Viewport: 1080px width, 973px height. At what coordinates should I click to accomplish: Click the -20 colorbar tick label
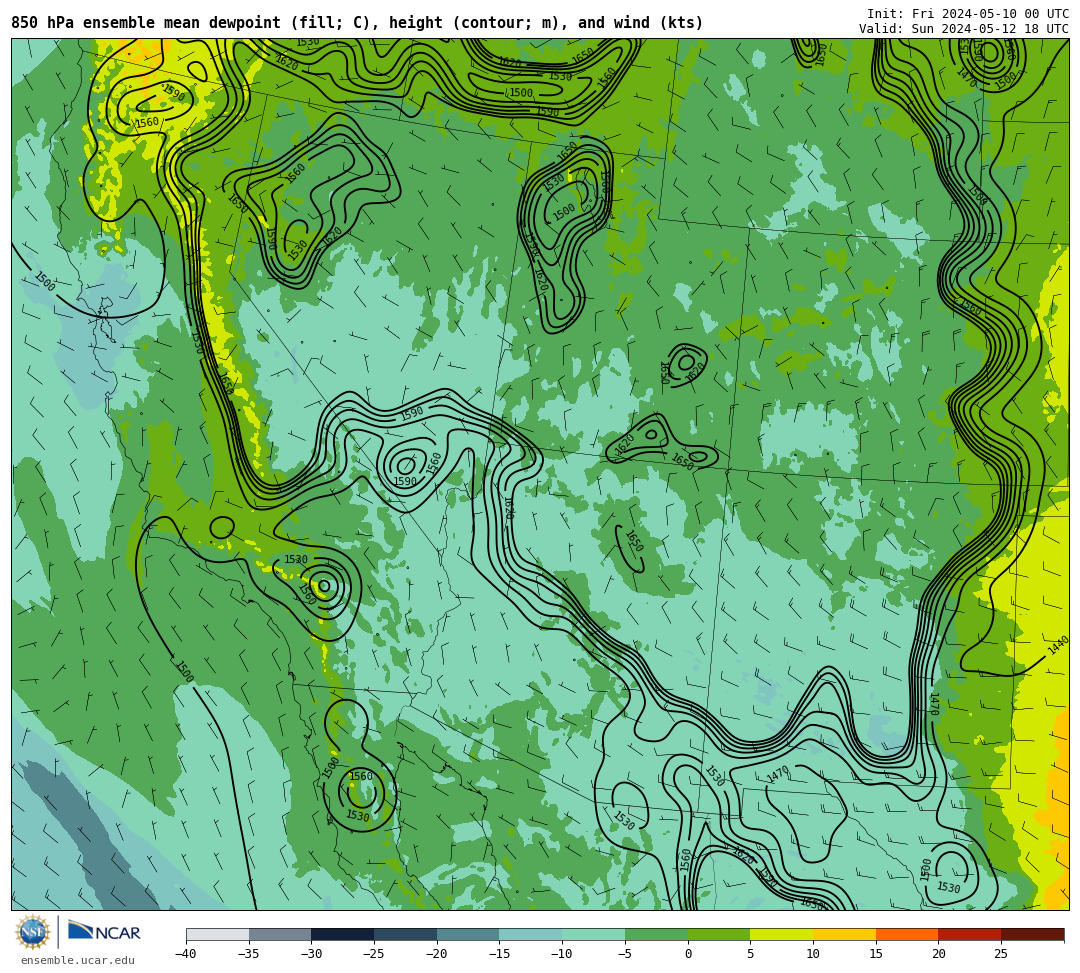point(437,954)
